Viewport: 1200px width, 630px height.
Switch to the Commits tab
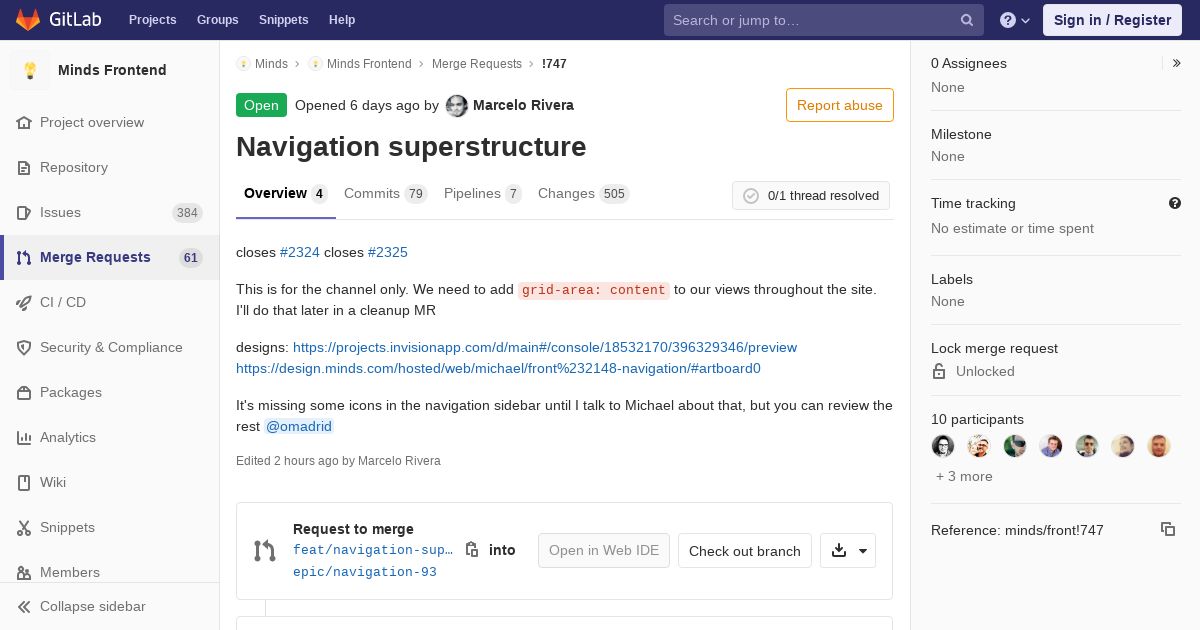pos(385,194)
